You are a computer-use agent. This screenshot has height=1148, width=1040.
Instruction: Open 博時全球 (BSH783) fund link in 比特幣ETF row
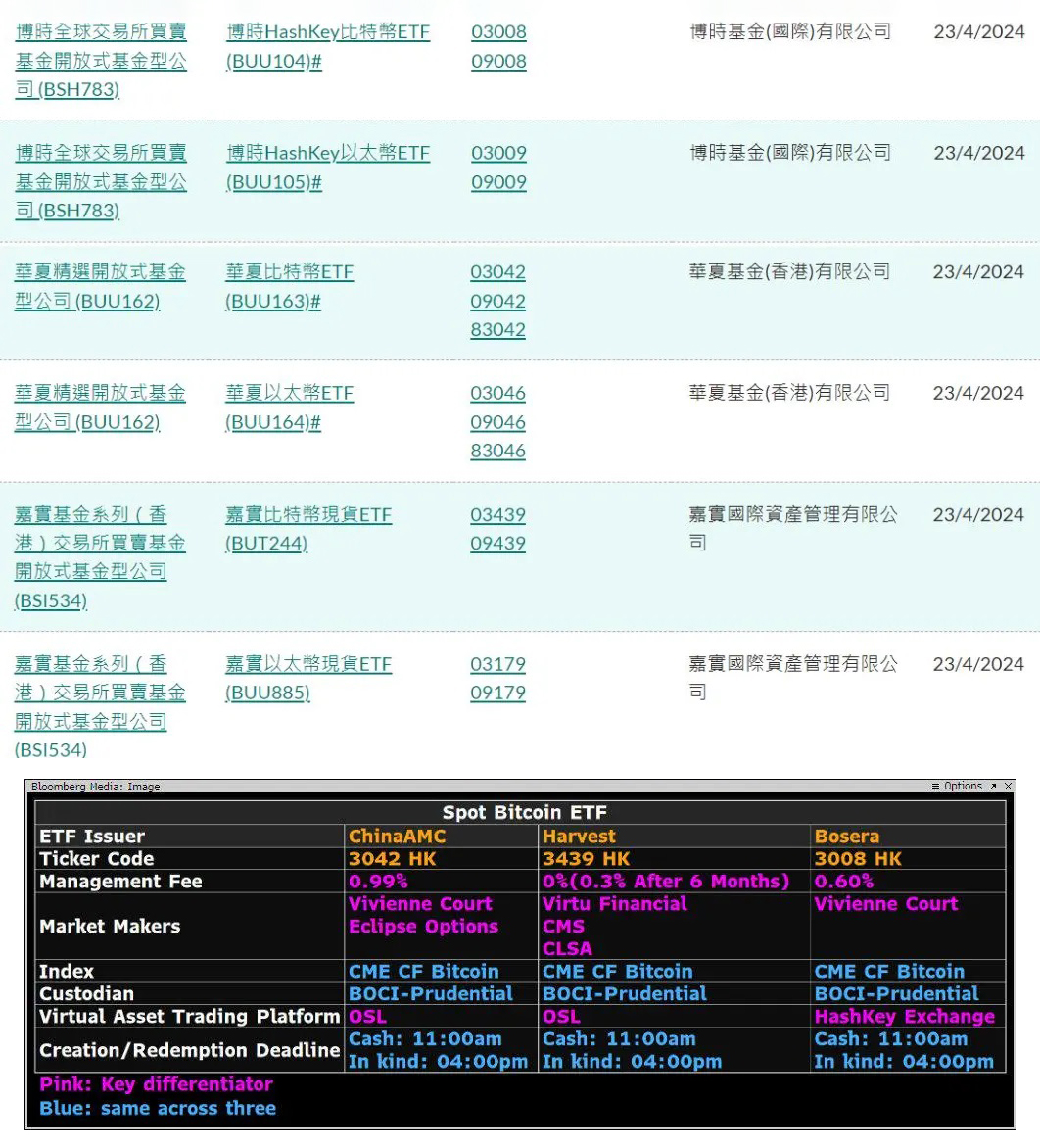tap(101, 61)
